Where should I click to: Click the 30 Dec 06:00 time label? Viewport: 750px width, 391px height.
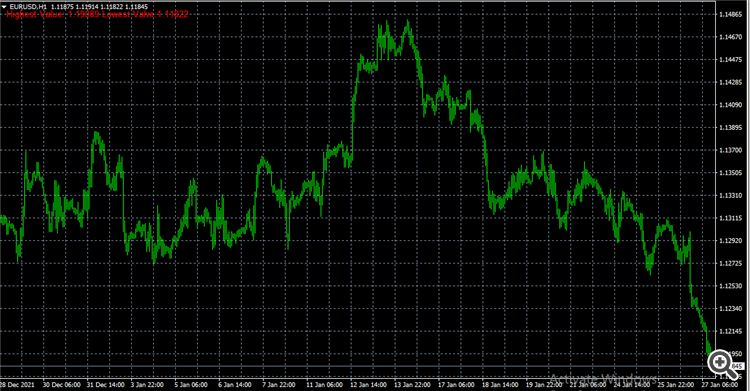[62, 385]
